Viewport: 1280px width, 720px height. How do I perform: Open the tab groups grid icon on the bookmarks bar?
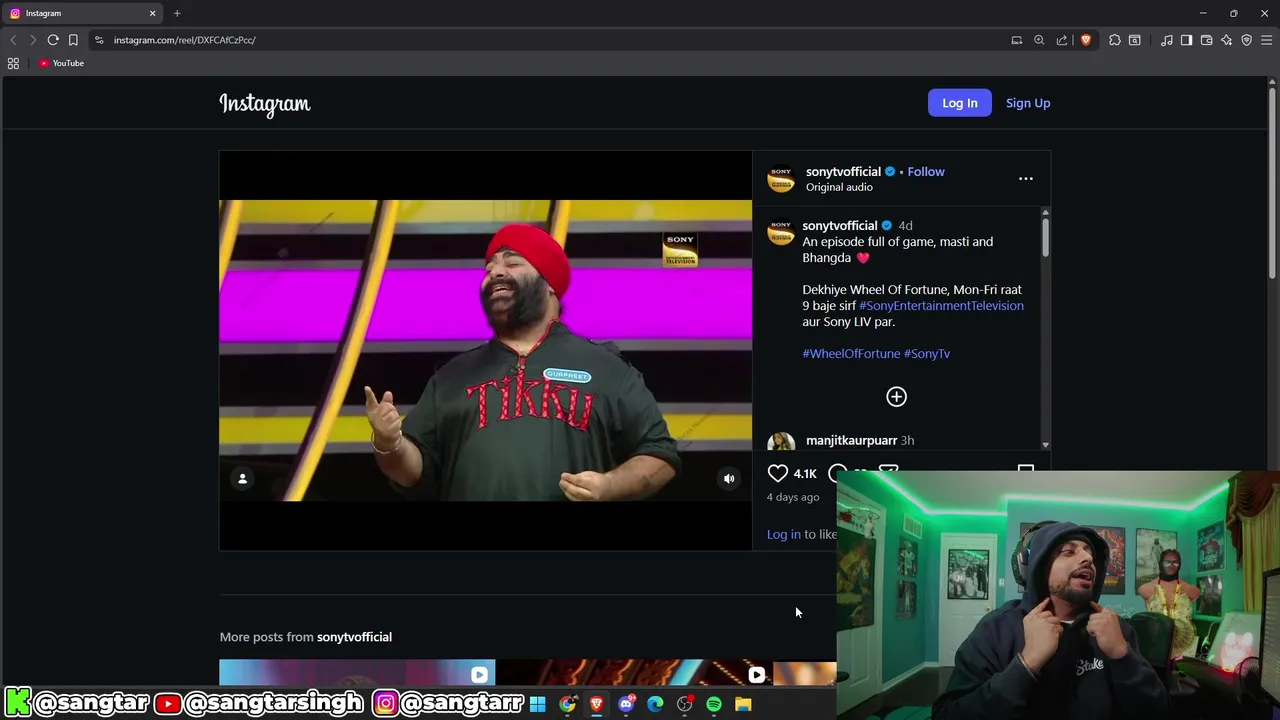(13, 63)
